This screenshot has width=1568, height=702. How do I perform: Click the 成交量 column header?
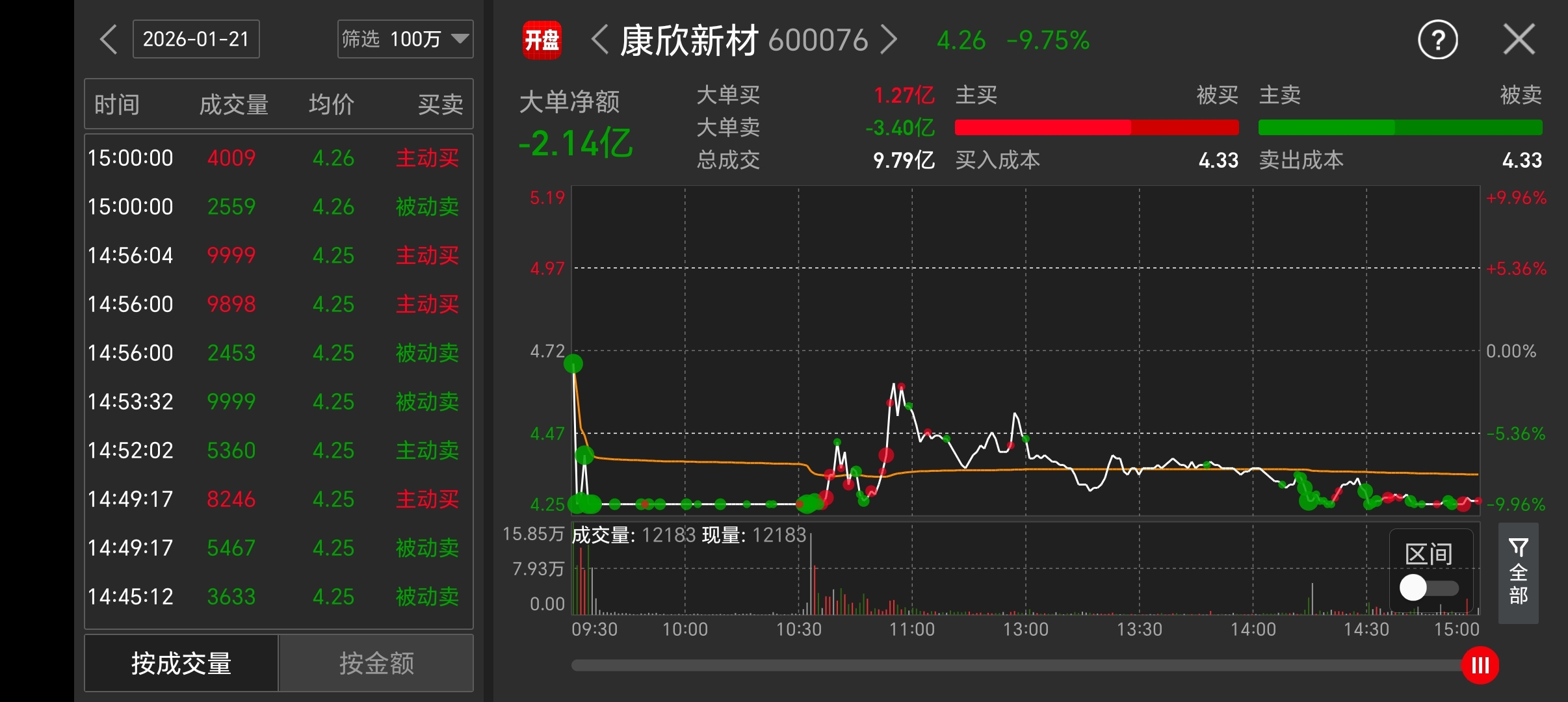[233, 105]
